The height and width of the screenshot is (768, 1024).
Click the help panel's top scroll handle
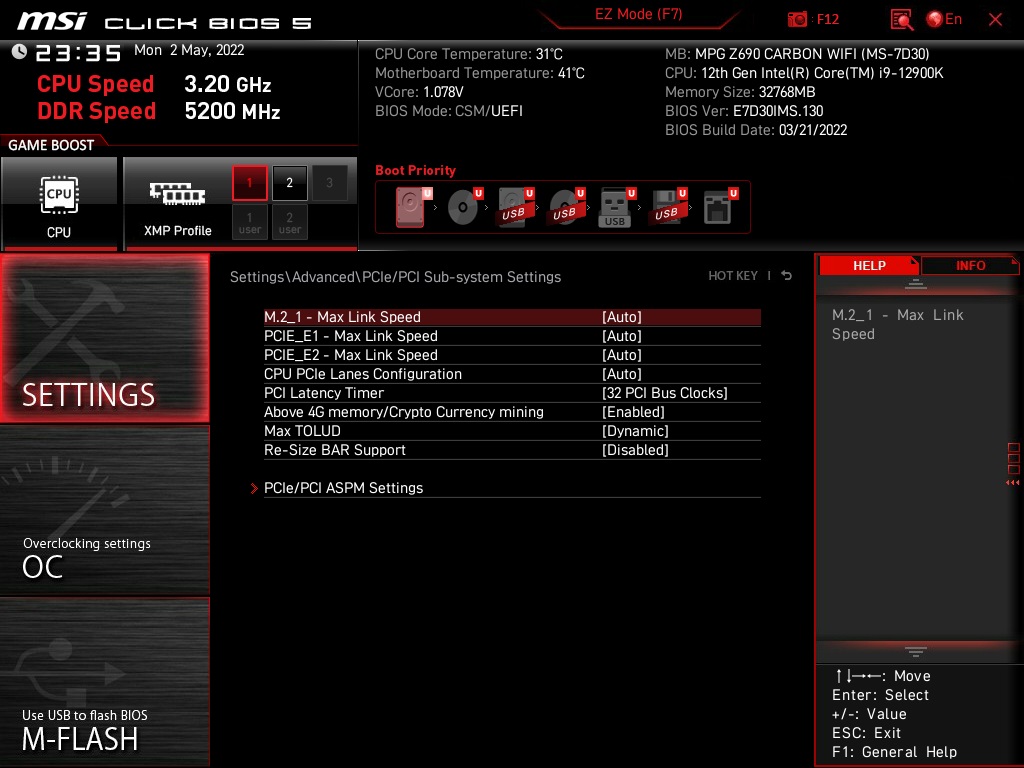(916, 283)
